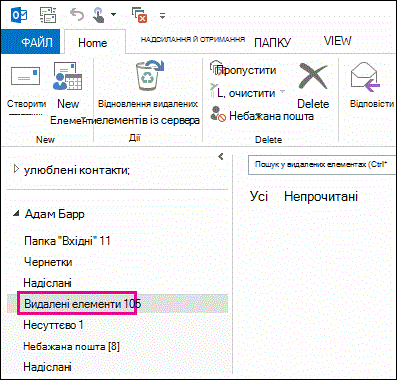Click the Outlook application icon
Image resolution: width=397 pixels, height=380 pixels.
(19, 15)
